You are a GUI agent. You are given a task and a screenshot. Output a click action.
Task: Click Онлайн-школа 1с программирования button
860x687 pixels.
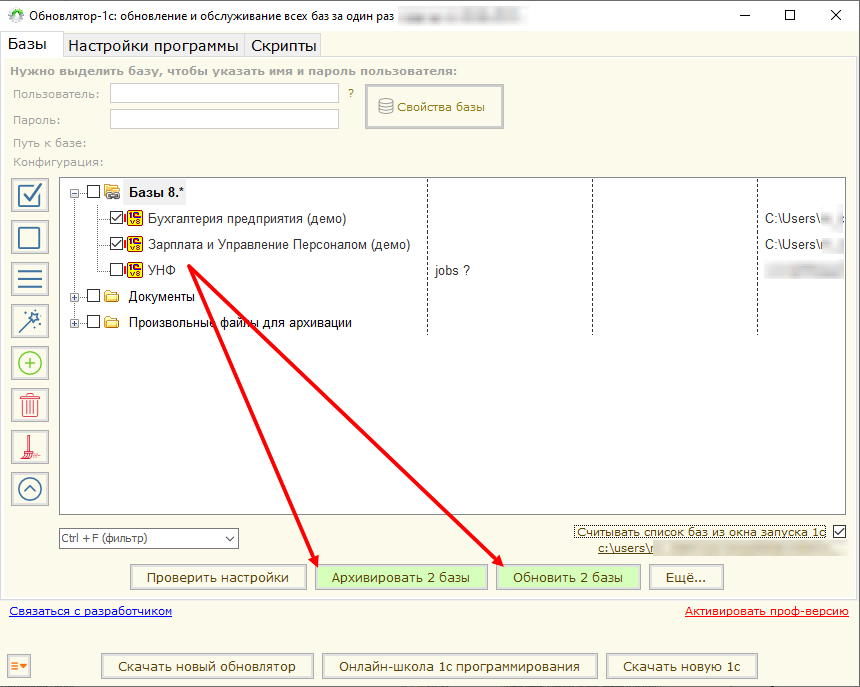tap(460, 666)
